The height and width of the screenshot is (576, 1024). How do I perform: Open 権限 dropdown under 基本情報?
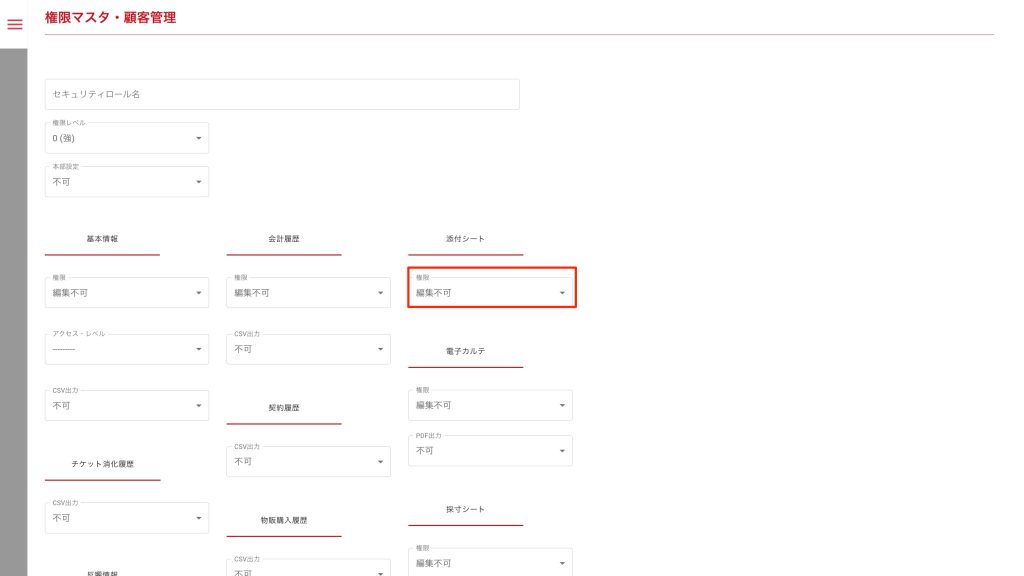coord(127,293)
